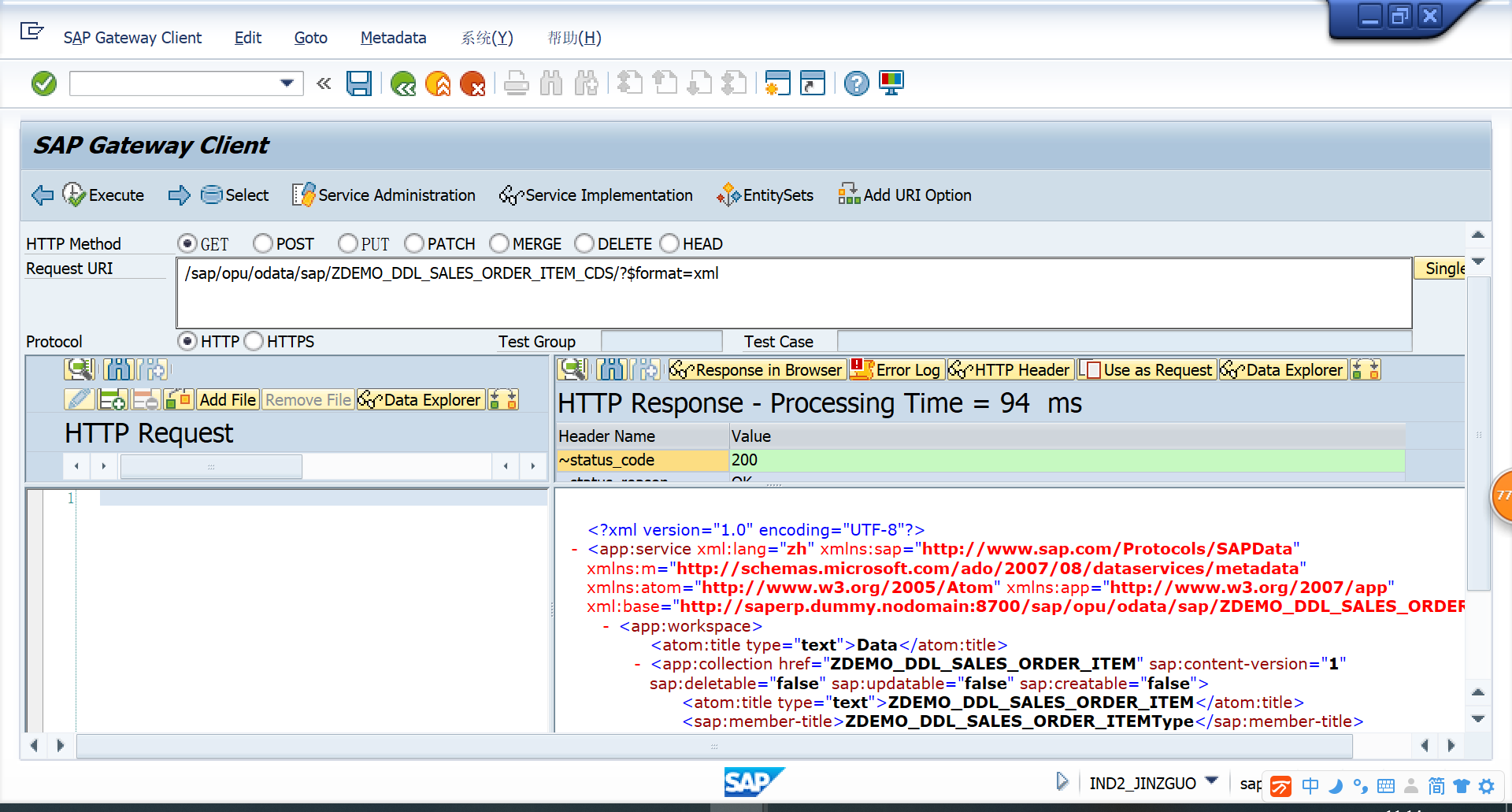Select the GET HTTP method

[187, 243]
